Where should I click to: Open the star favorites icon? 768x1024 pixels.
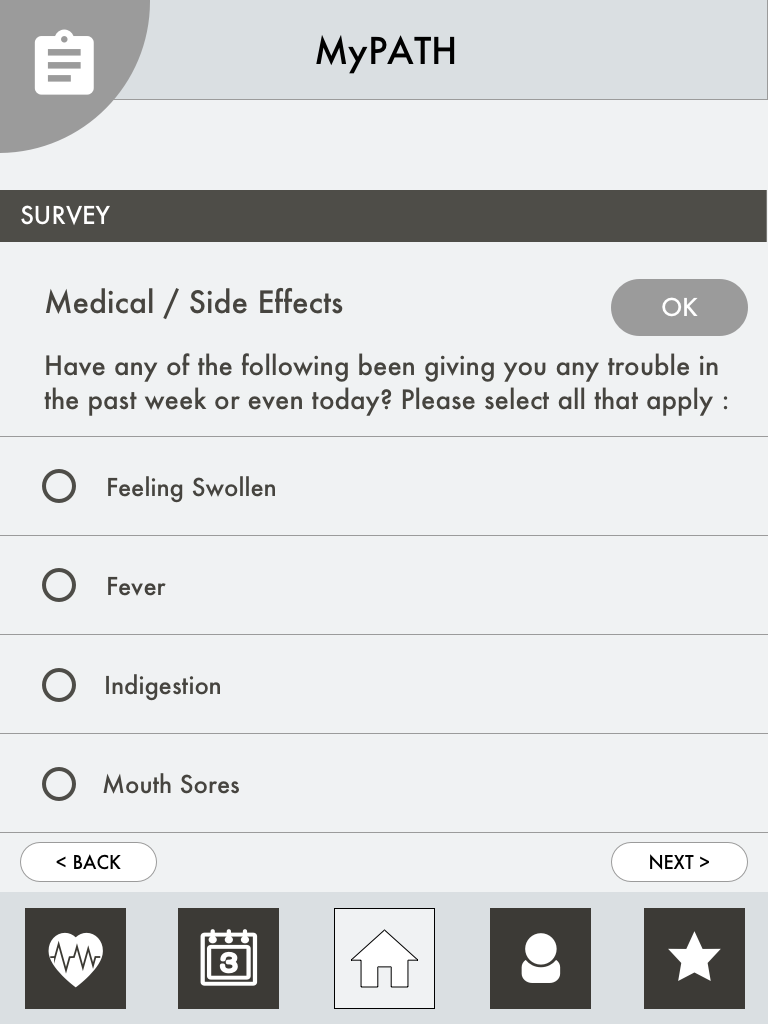[x=694, y=958]
